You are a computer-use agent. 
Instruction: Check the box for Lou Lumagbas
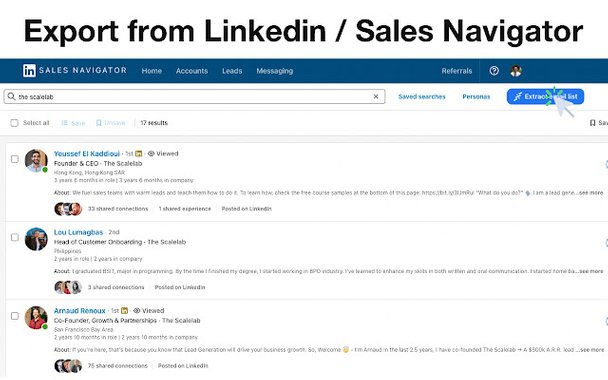coord(15,237)
